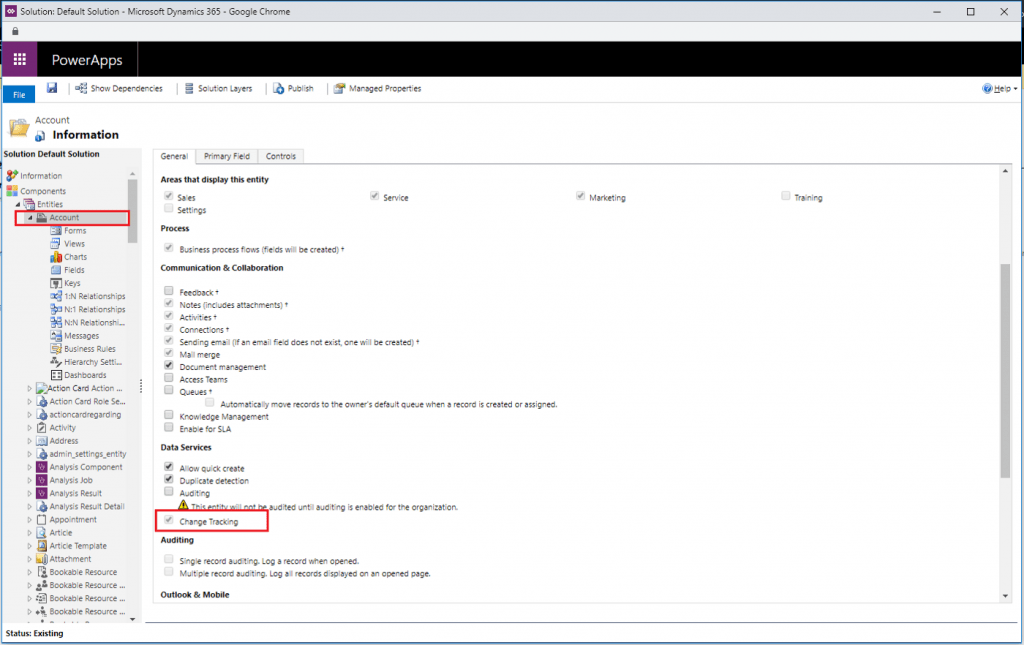This screenshot has width=1024, height=645.
Task: Expand the Action Card Action entity
Action: (29, 388)
